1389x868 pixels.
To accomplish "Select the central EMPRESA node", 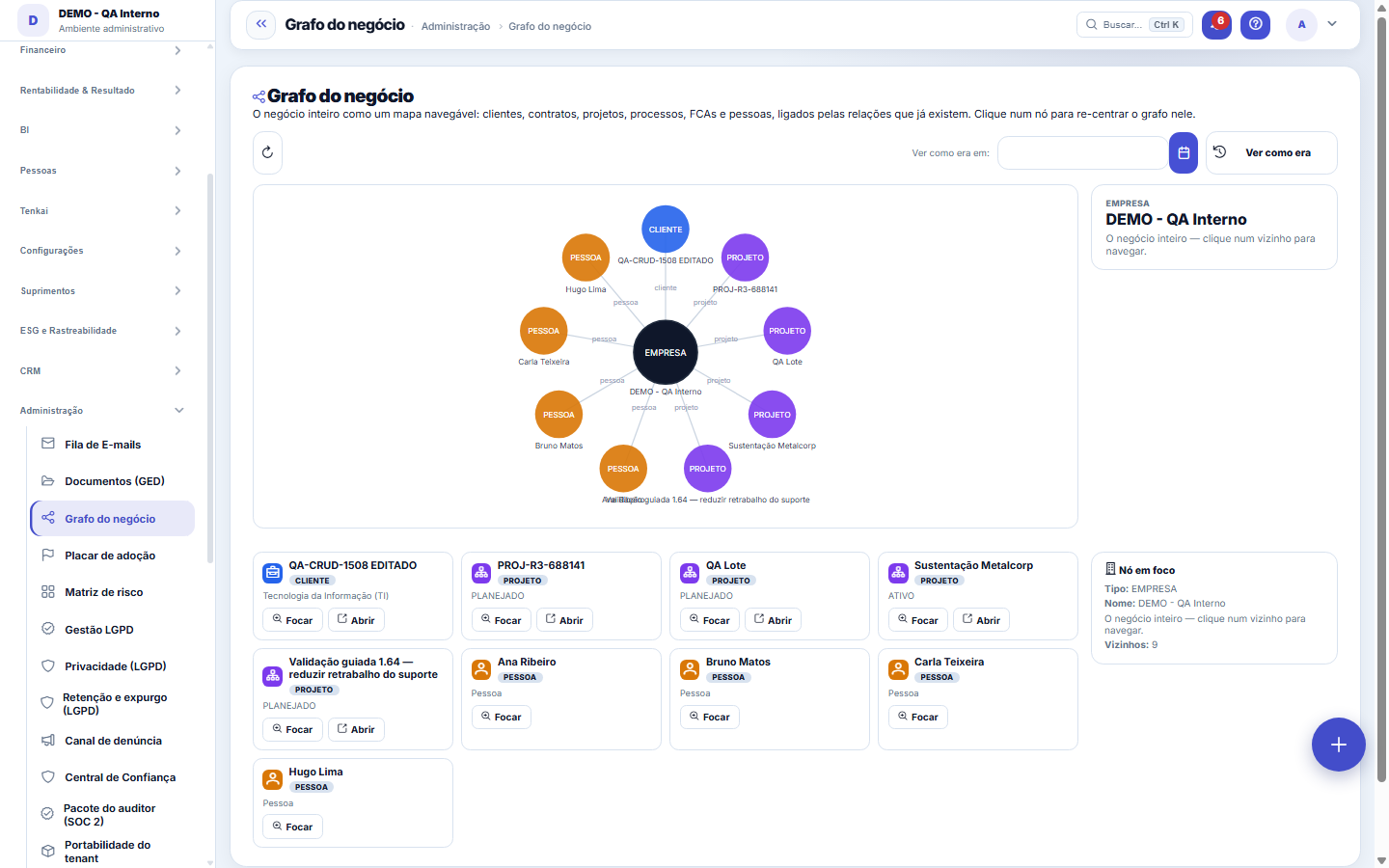I will pyautogui.click(x=666, y=353).
